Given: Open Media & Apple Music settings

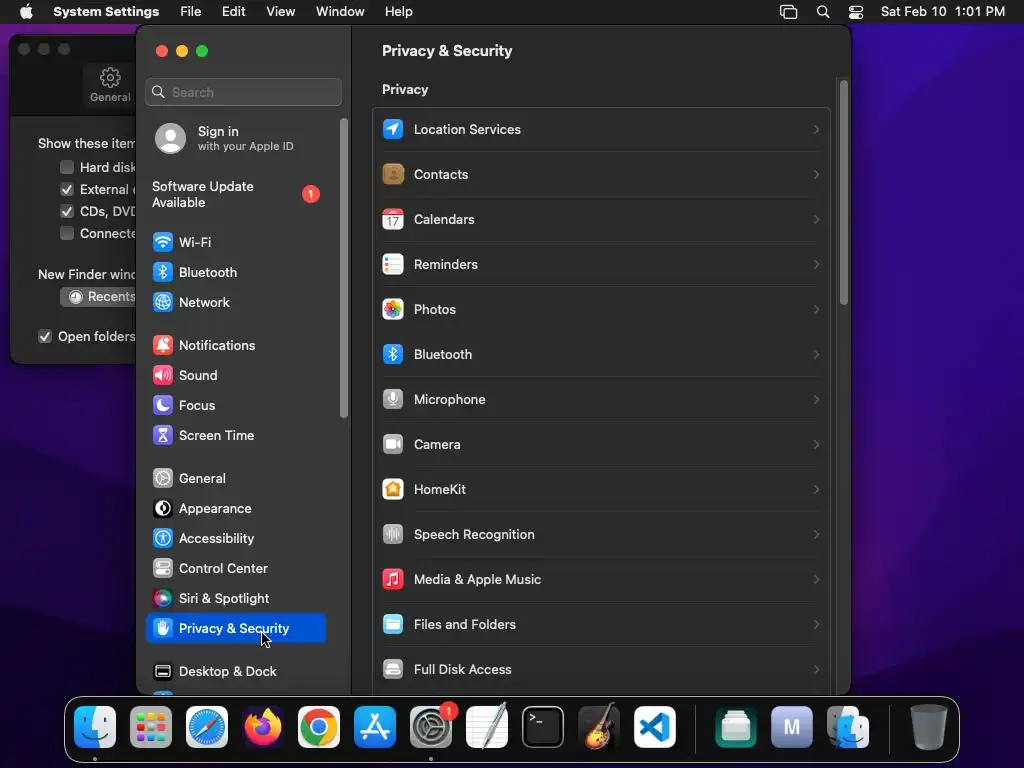Looking at the screenshot, I should click(601, 580).
